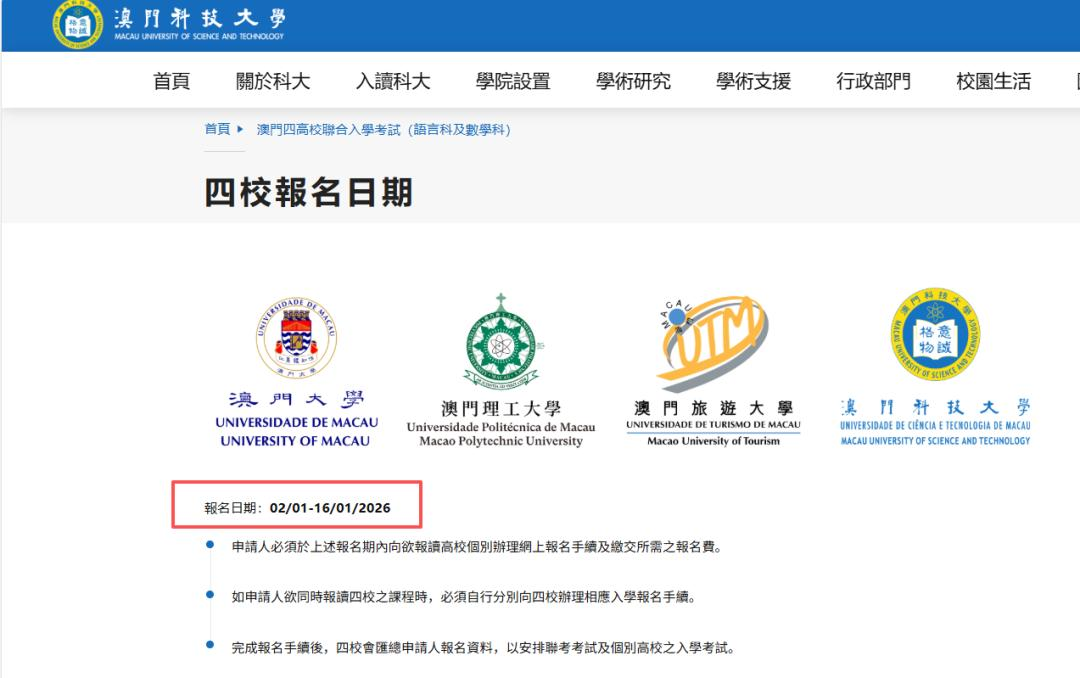
Task: Open the 關於科大 menu
Action: coord(273,82)
